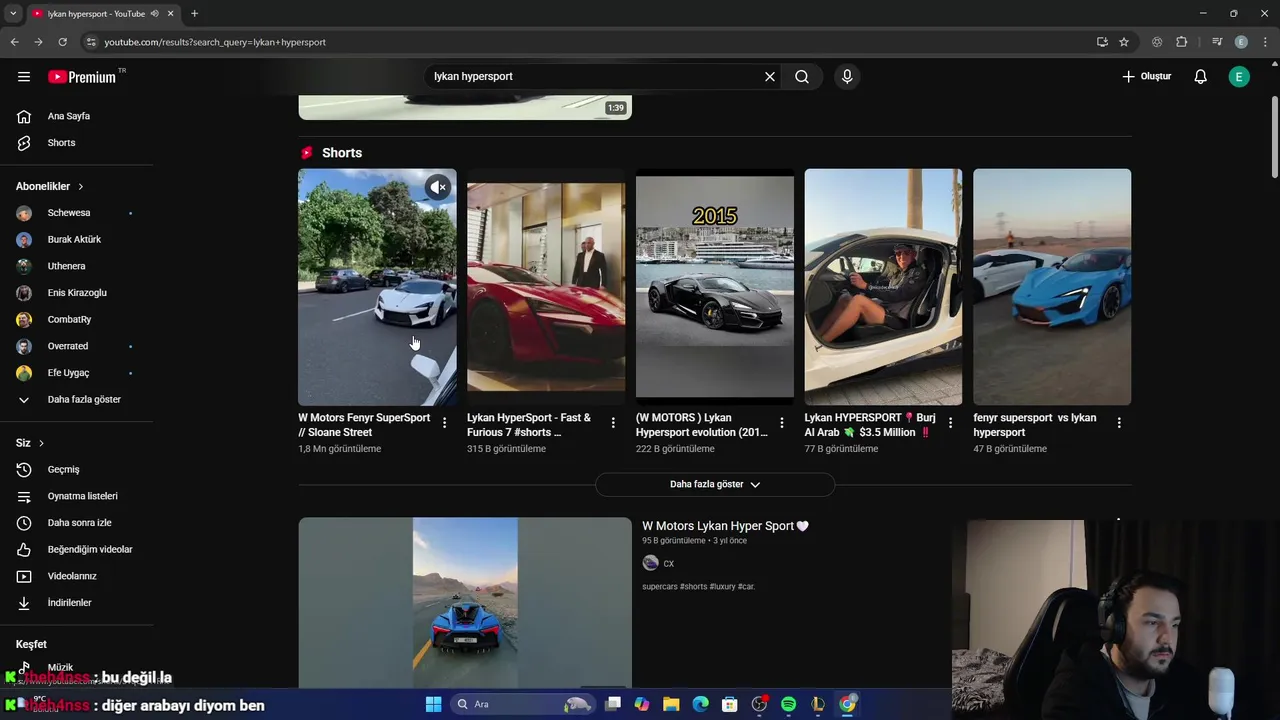Open options for W Motors Fenyr short
Screen dimensions: 1280x720
445,423
